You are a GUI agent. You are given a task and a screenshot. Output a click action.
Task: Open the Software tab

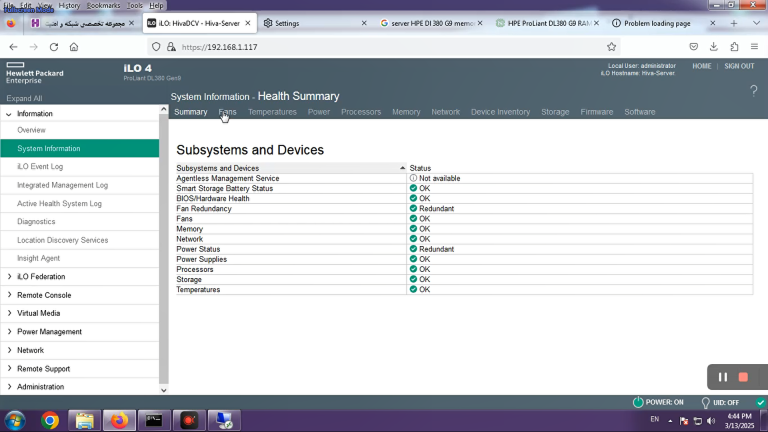(639, 112)
